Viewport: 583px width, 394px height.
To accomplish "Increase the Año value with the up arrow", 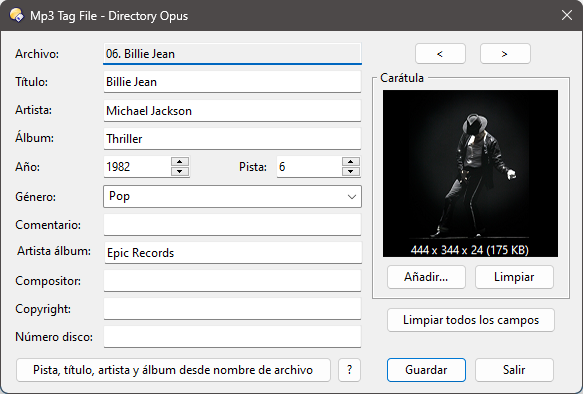I will (180, 162).
